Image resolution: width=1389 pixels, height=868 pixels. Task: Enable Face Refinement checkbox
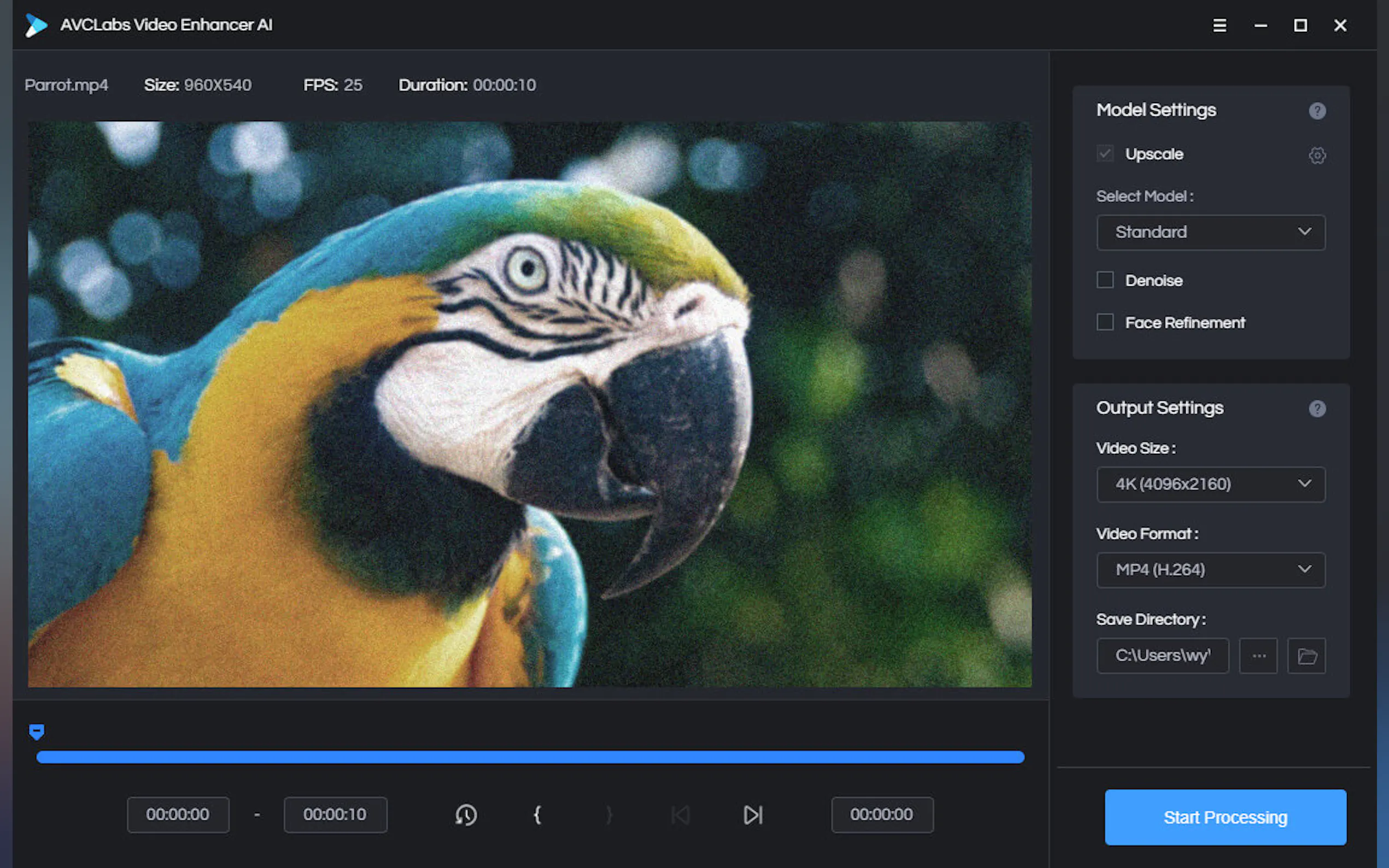click(1105, 322)
